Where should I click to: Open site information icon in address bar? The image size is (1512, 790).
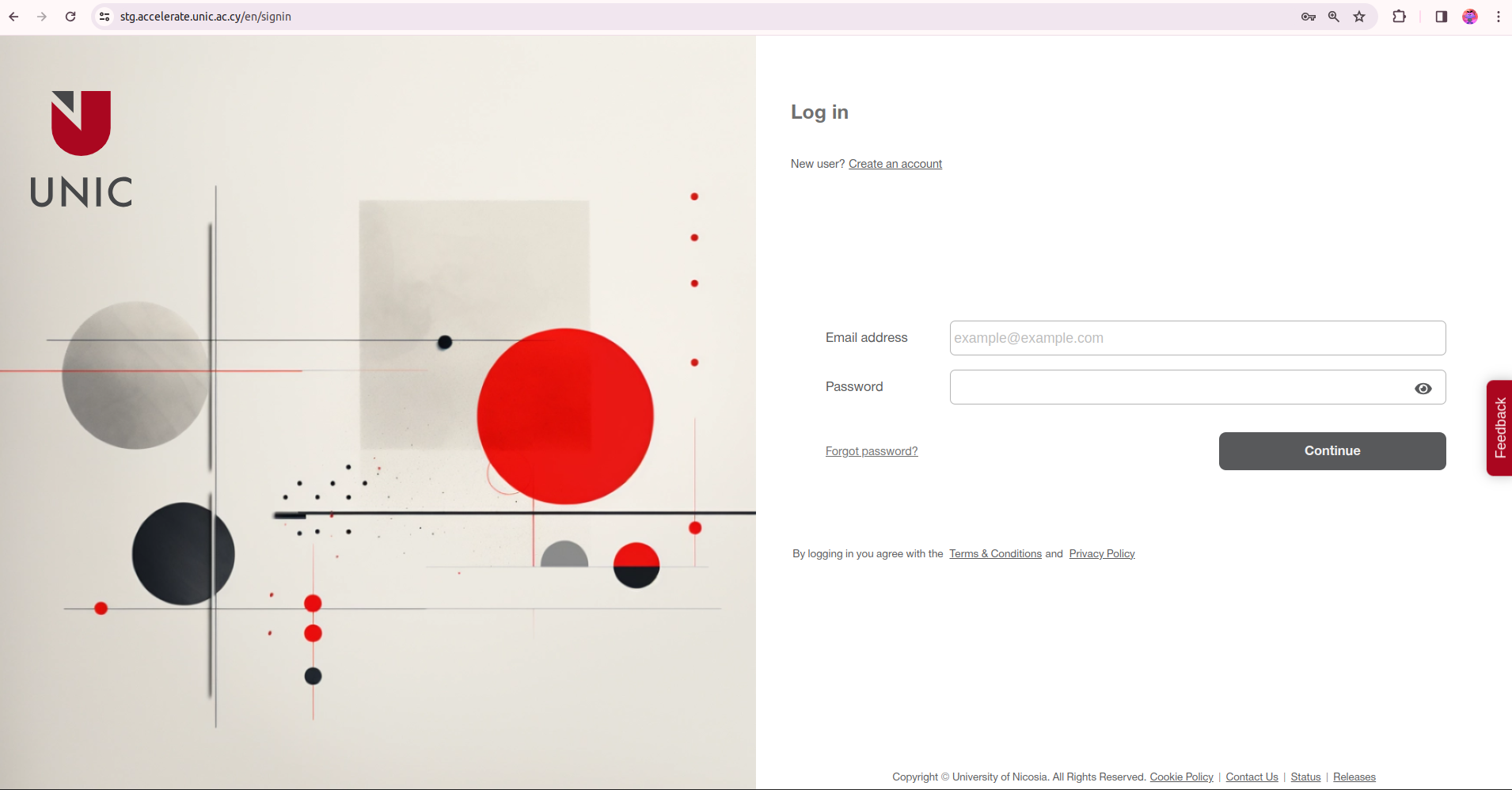(x=104, y=17)
